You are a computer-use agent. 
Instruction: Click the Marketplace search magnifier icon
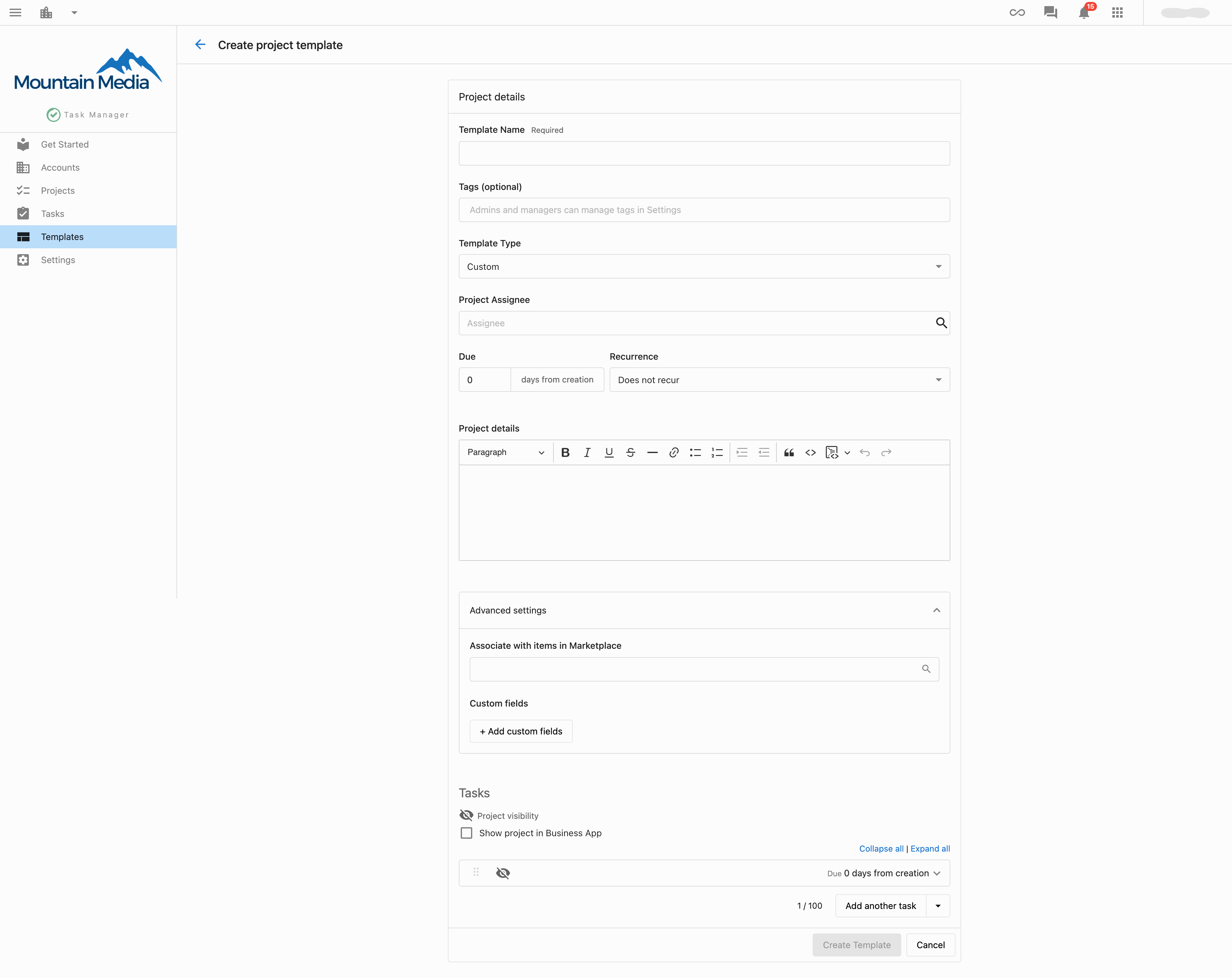click(926, 669)
